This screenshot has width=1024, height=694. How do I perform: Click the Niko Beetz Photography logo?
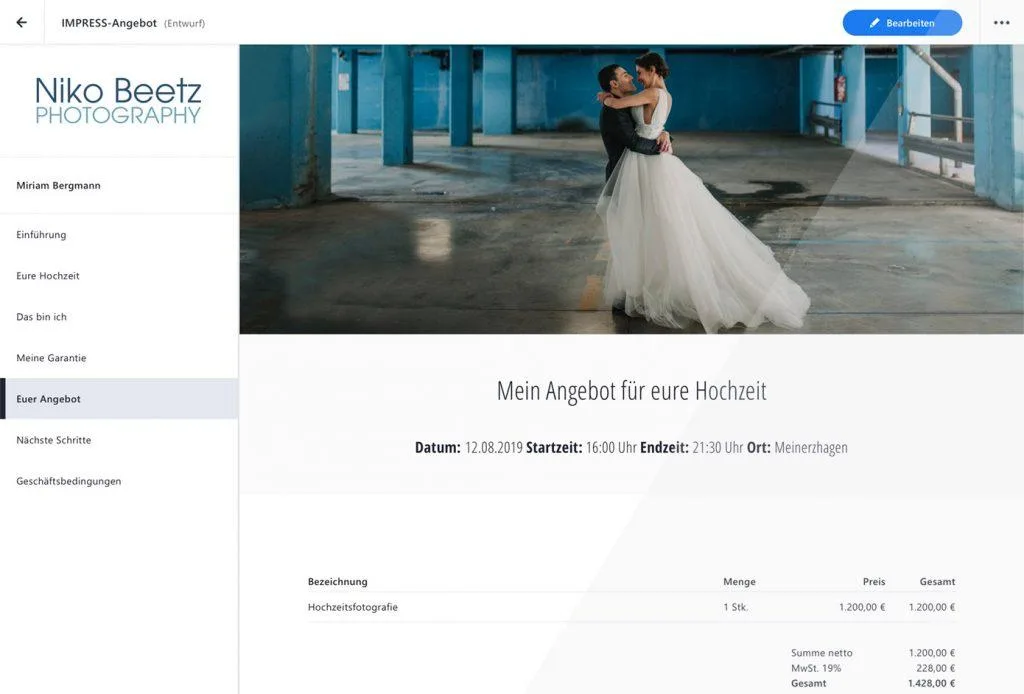(x=118, y=100)
